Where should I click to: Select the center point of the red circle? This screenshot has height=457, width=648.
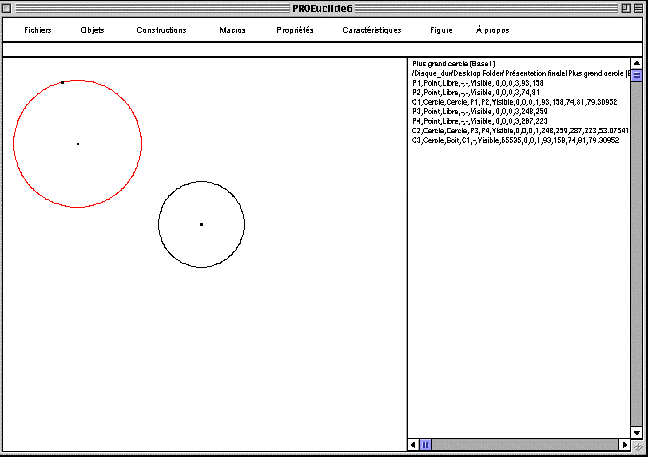click(78, 144)
